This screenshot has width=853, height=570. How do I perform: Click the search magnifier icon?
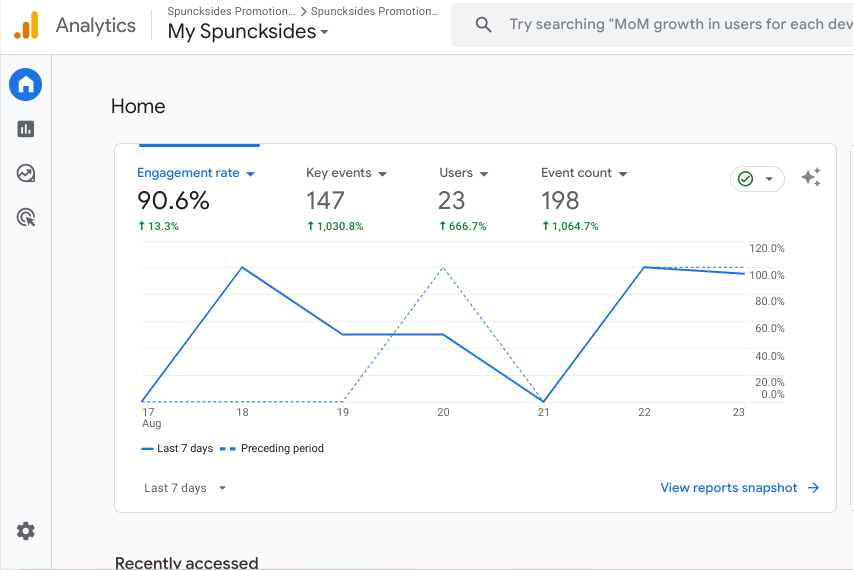pos(483,24)
